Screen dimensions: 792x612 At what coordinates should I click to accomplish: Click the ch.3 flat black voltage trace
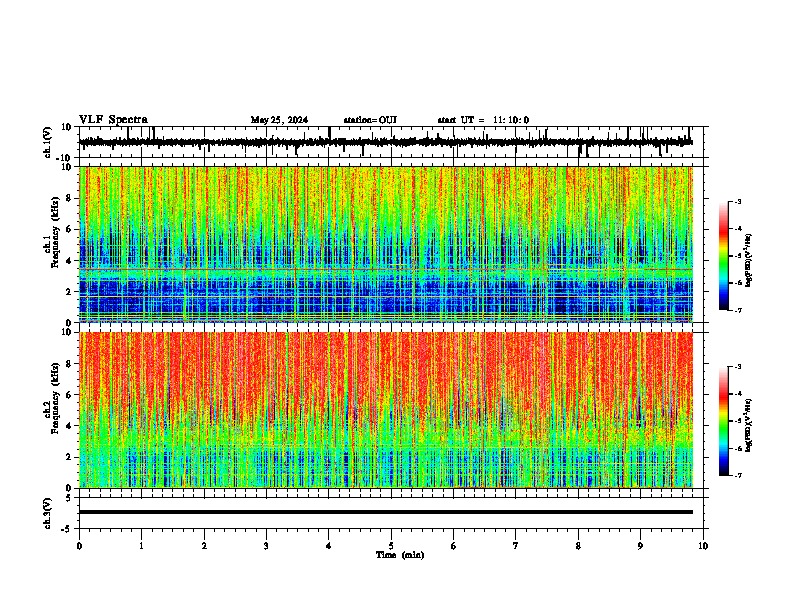[x=386, y=512]
